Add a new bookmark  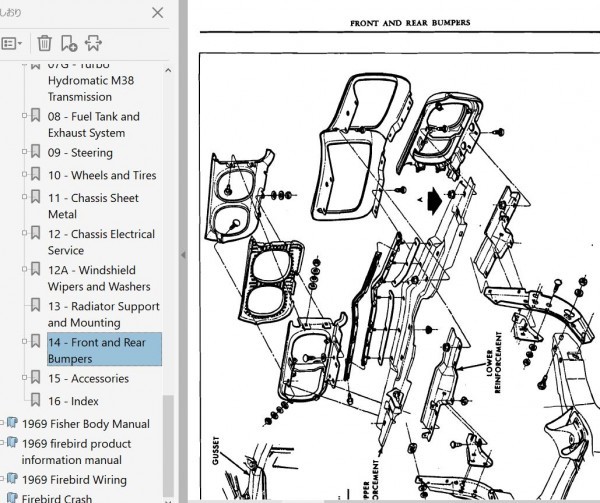(x=69, y=43)
